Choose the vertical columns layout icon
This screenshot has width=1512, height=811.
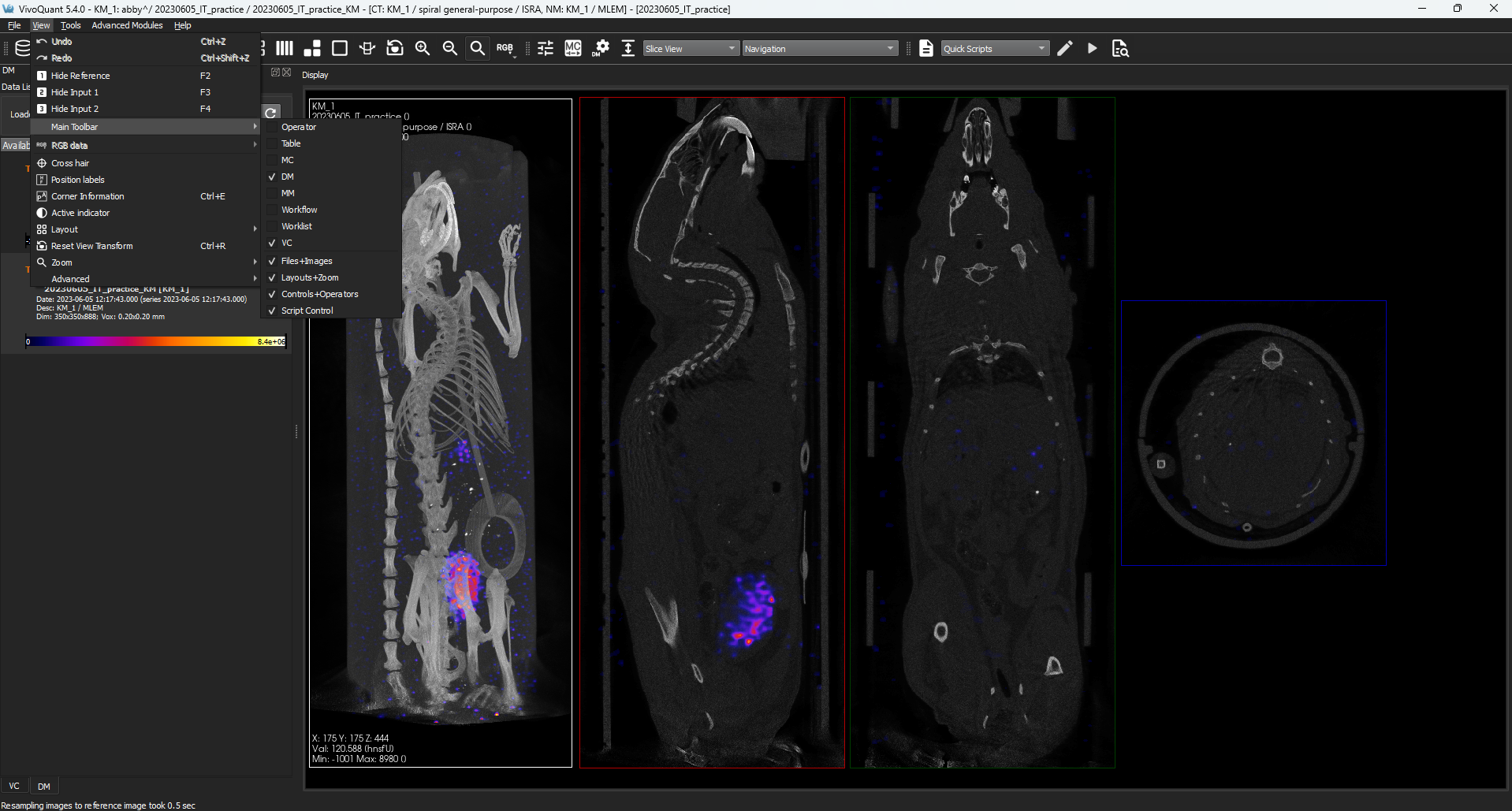[285, 49]
